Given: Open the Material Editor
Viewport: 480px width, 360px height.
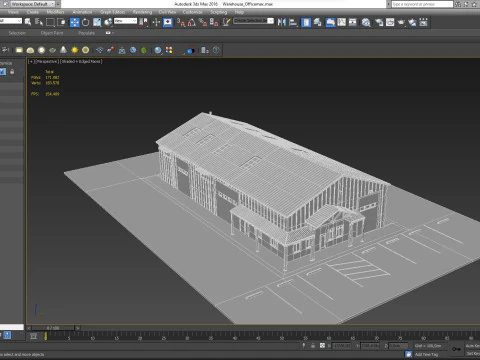Looking at the screenshot, I should click(x=366, y=22).
